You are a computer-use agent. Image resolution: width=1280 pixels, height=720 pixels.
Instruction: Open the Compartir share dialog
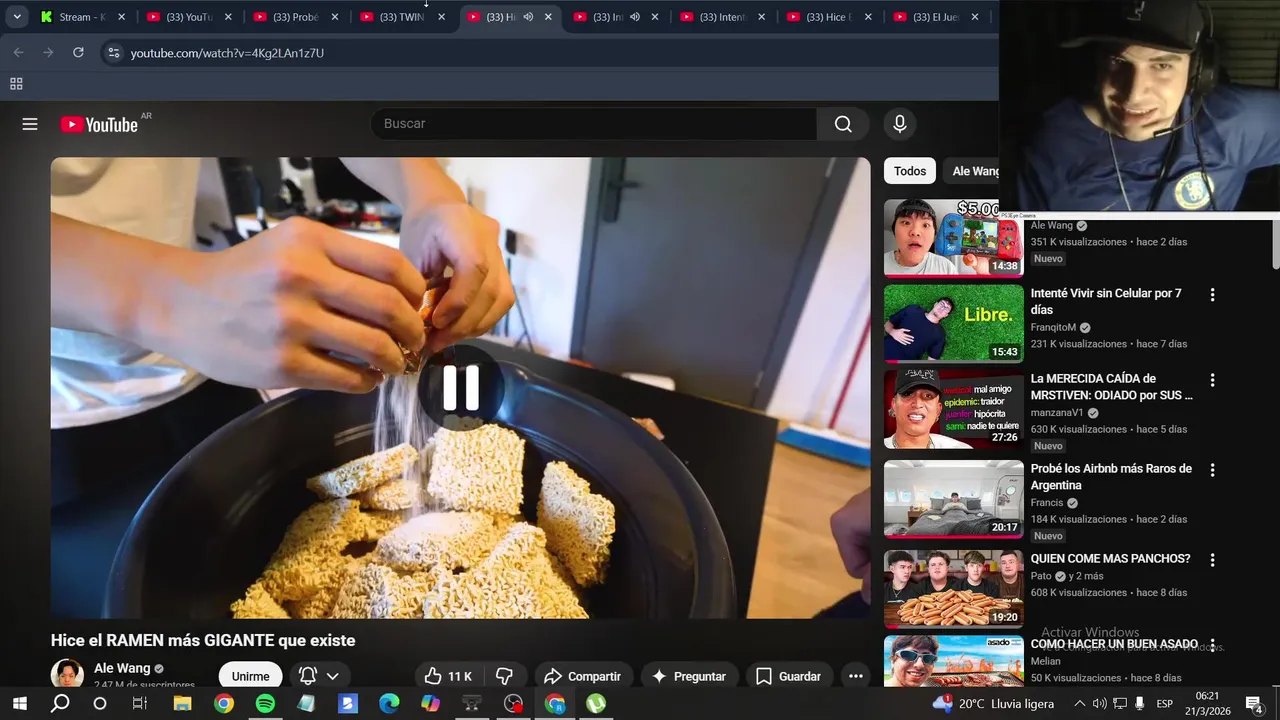click(582, 676)
